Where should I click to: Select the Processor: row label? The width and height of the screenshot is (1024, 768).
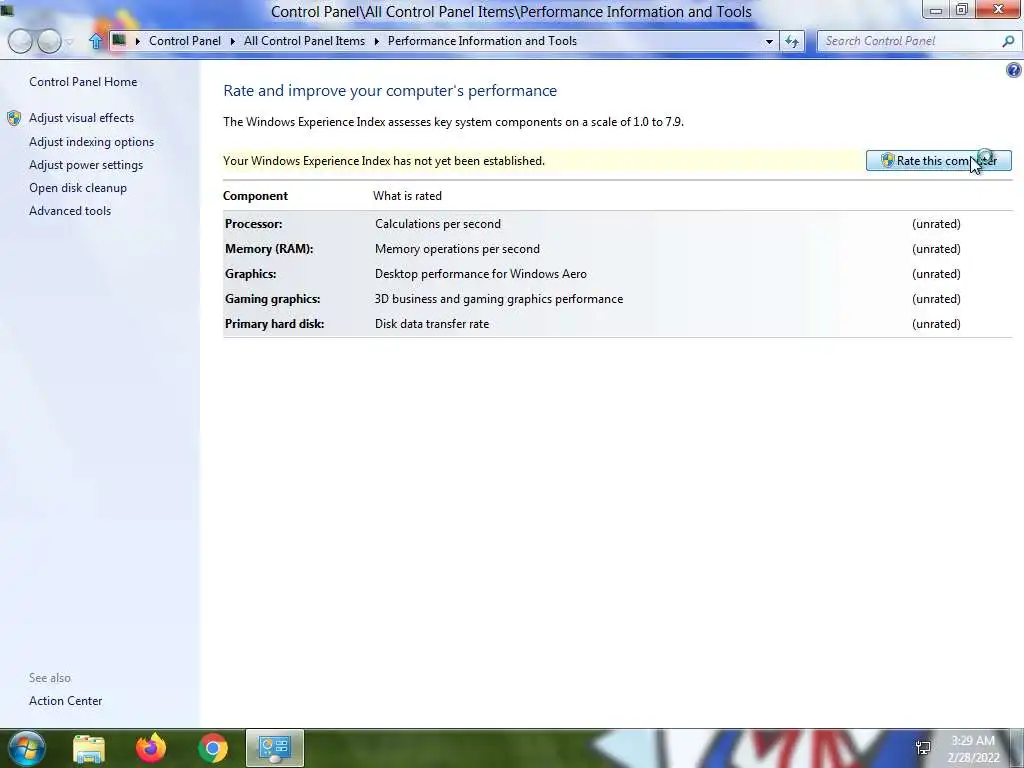pos(253,223)
